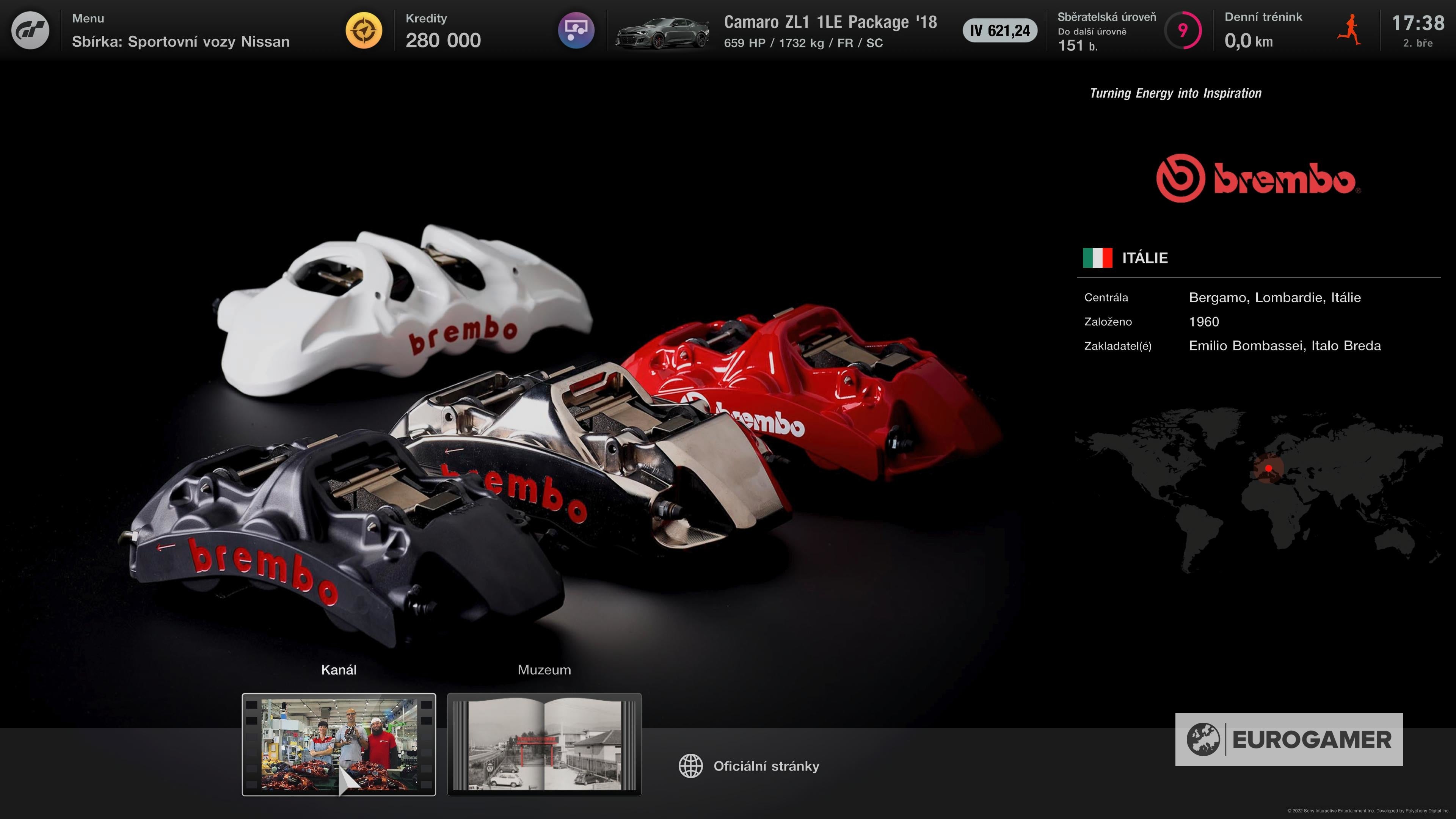Click Menu Sbírka: Sportovní vozy Nissan
The width and height of the screenshot is (1456, 819).
pyautogui.click(x=181, y=30)
